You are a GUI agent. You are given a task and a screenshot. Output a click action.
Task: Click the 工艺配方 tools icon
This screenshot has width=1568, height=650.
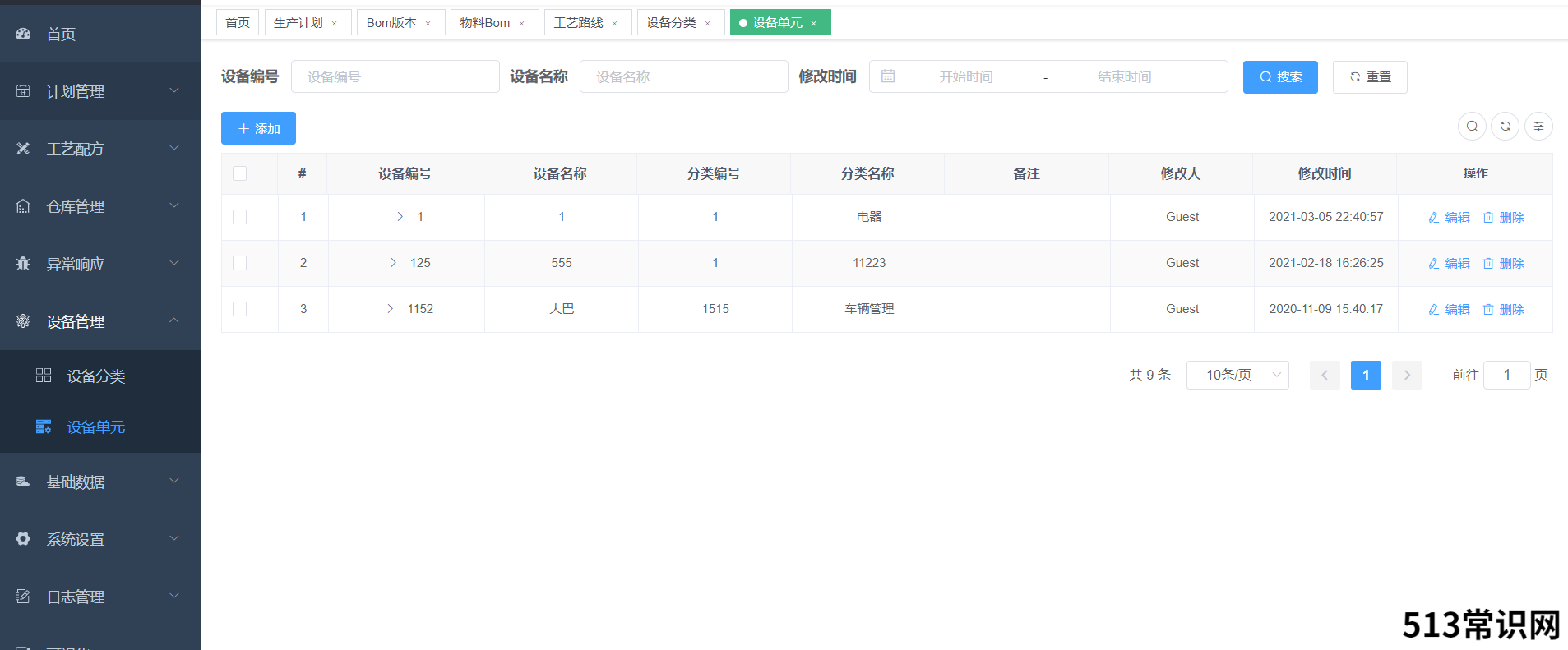23,149
